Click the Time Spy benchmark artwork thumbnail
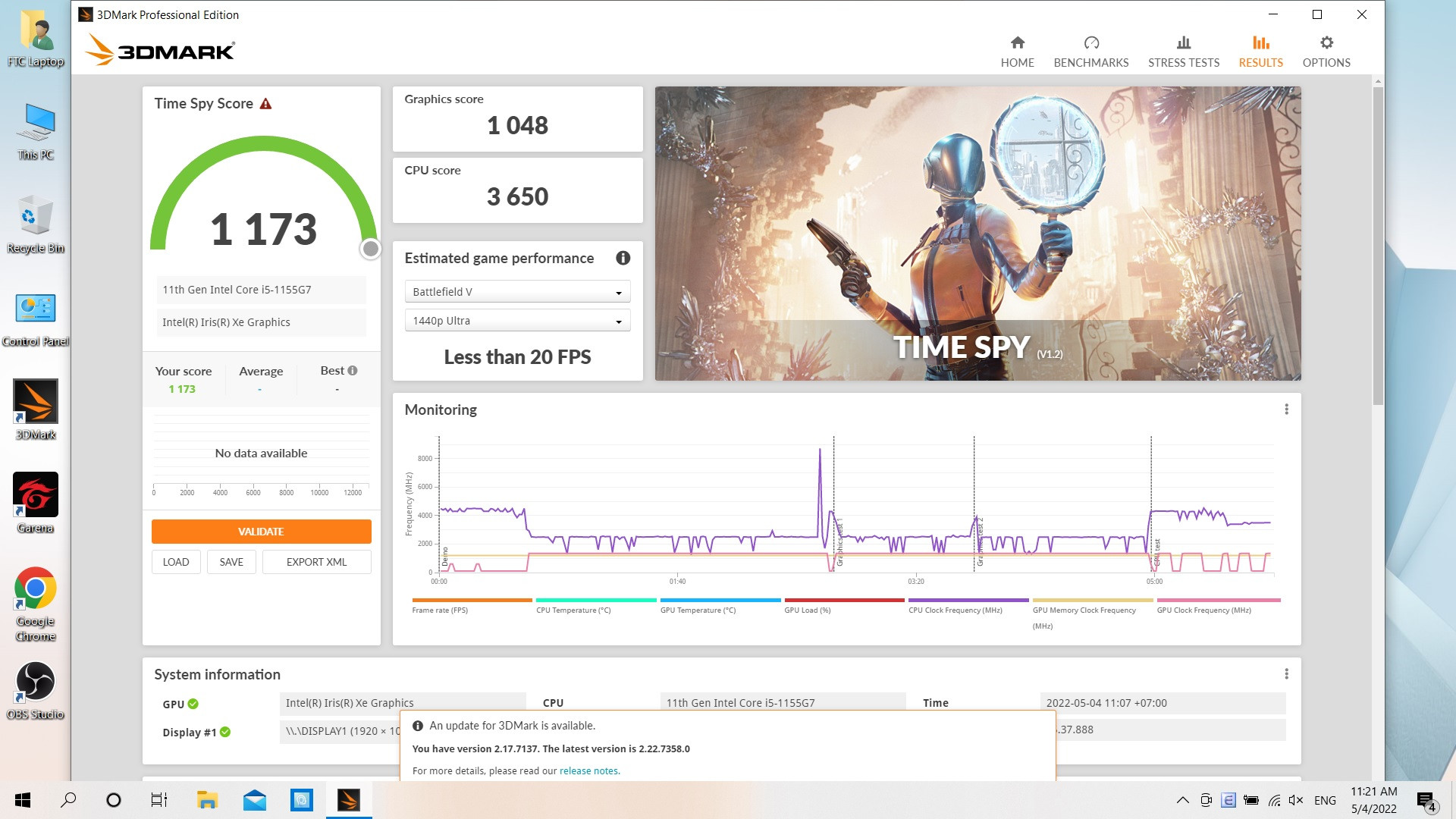 tap(977, 234)
